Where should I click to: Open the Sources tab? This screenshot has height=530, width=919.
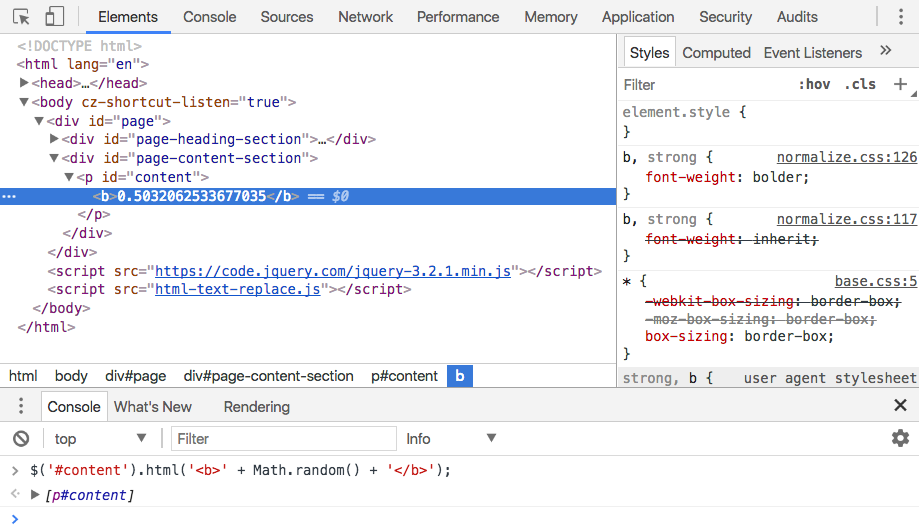(287, 17)
